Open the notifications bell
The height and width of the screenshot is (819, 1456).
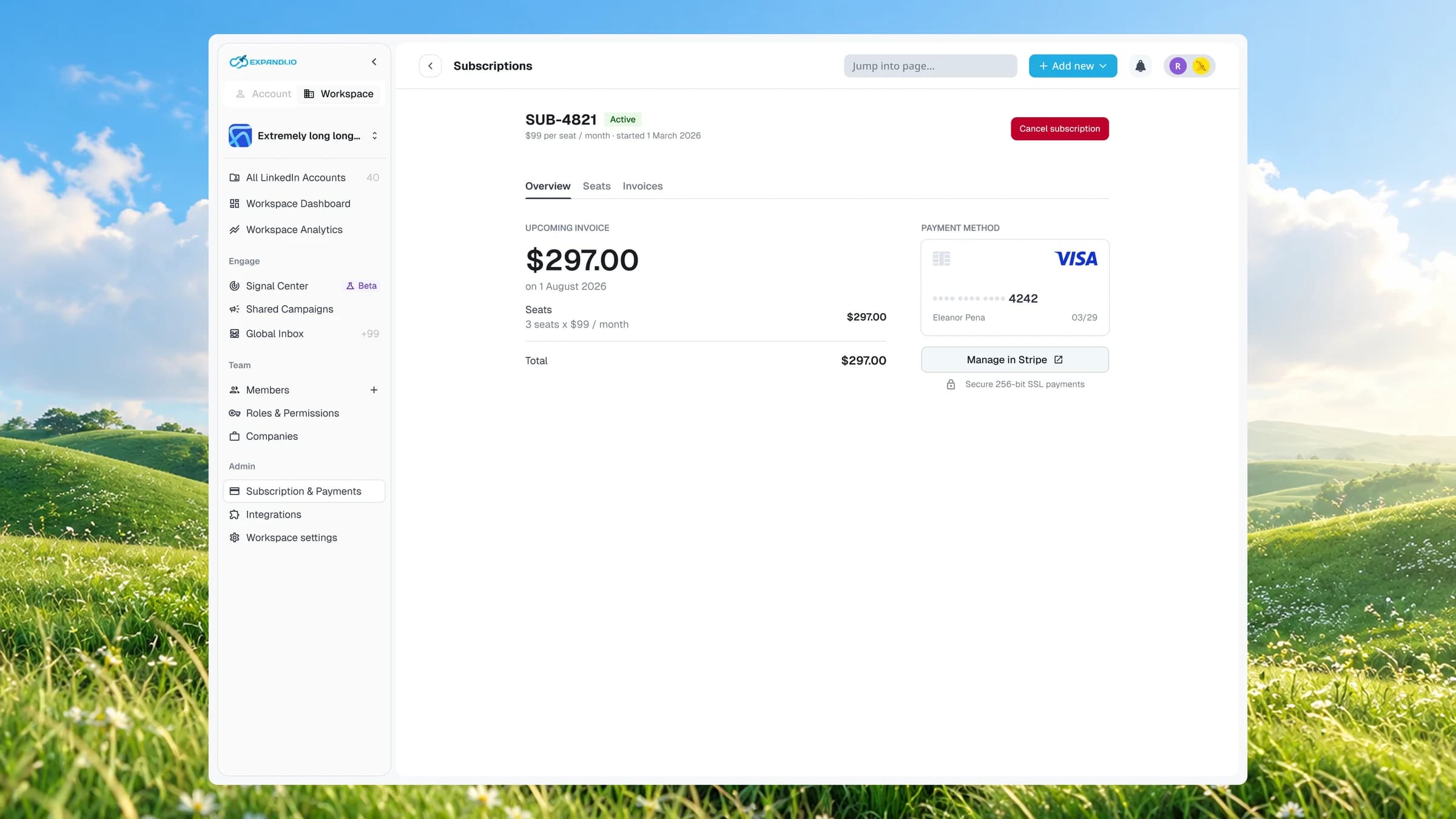point(1140,66)
